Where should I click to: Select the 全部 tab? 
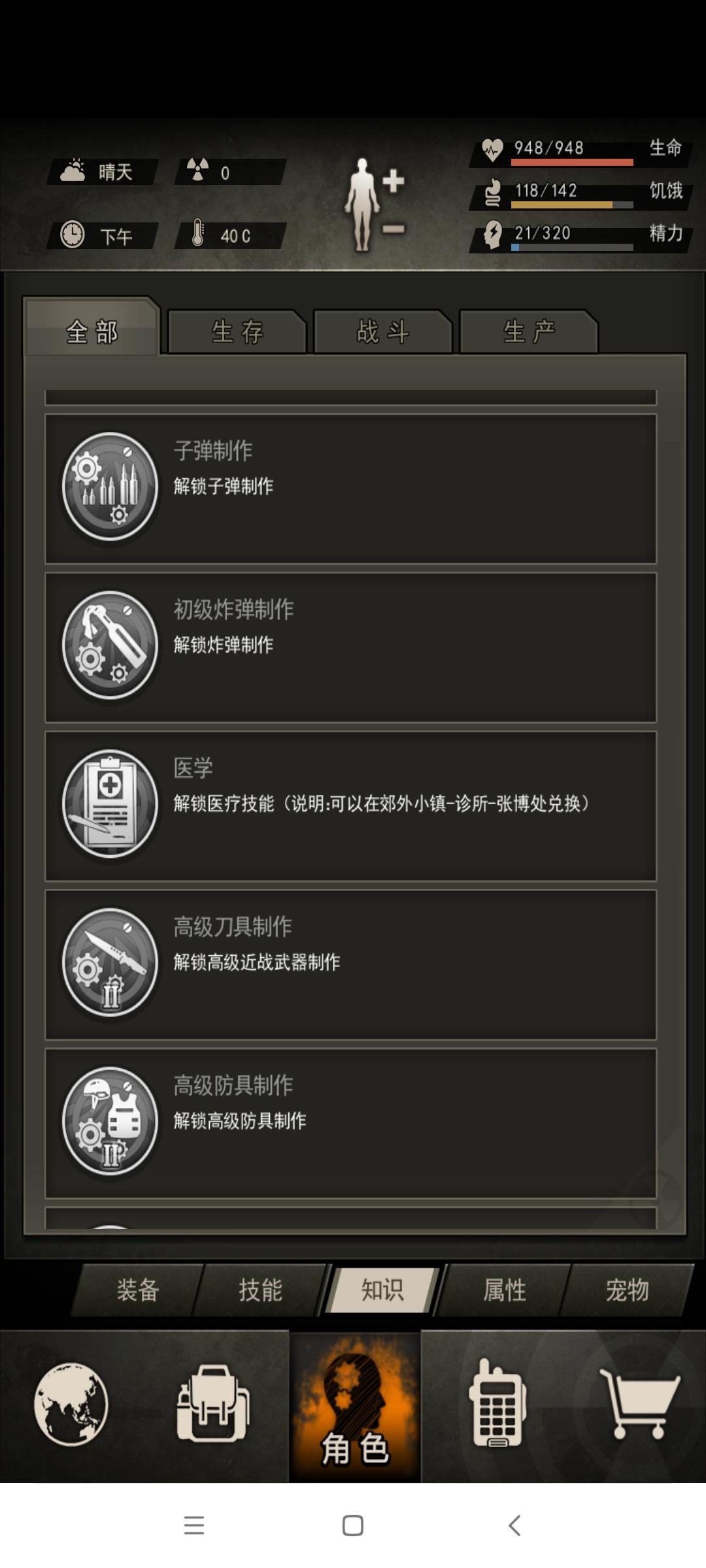pos(92,329)
